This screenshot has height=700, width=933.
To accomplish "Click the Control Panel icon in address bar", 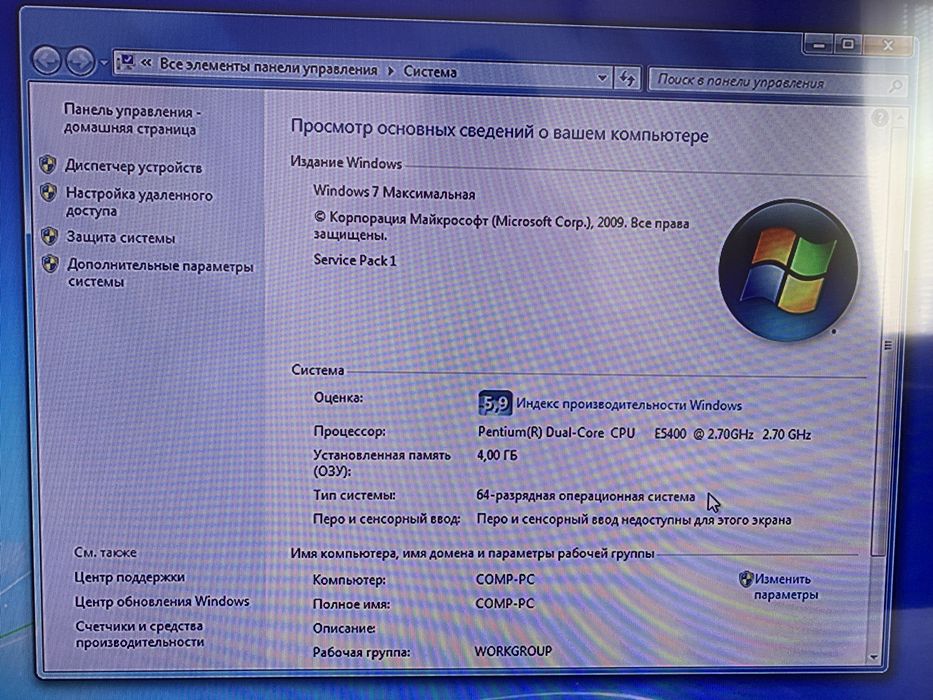I will (x=126, y=62).
